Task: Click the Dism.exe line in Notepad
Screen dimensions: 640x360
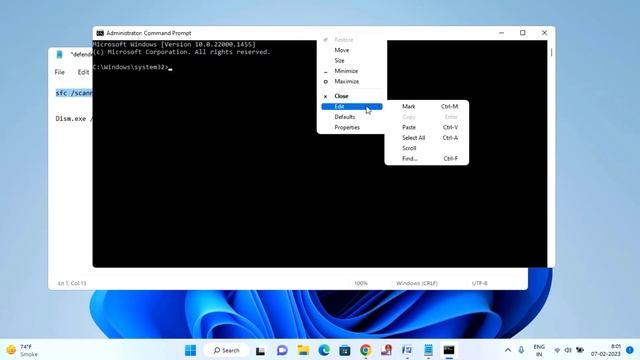Action: [x=74, y=119]
